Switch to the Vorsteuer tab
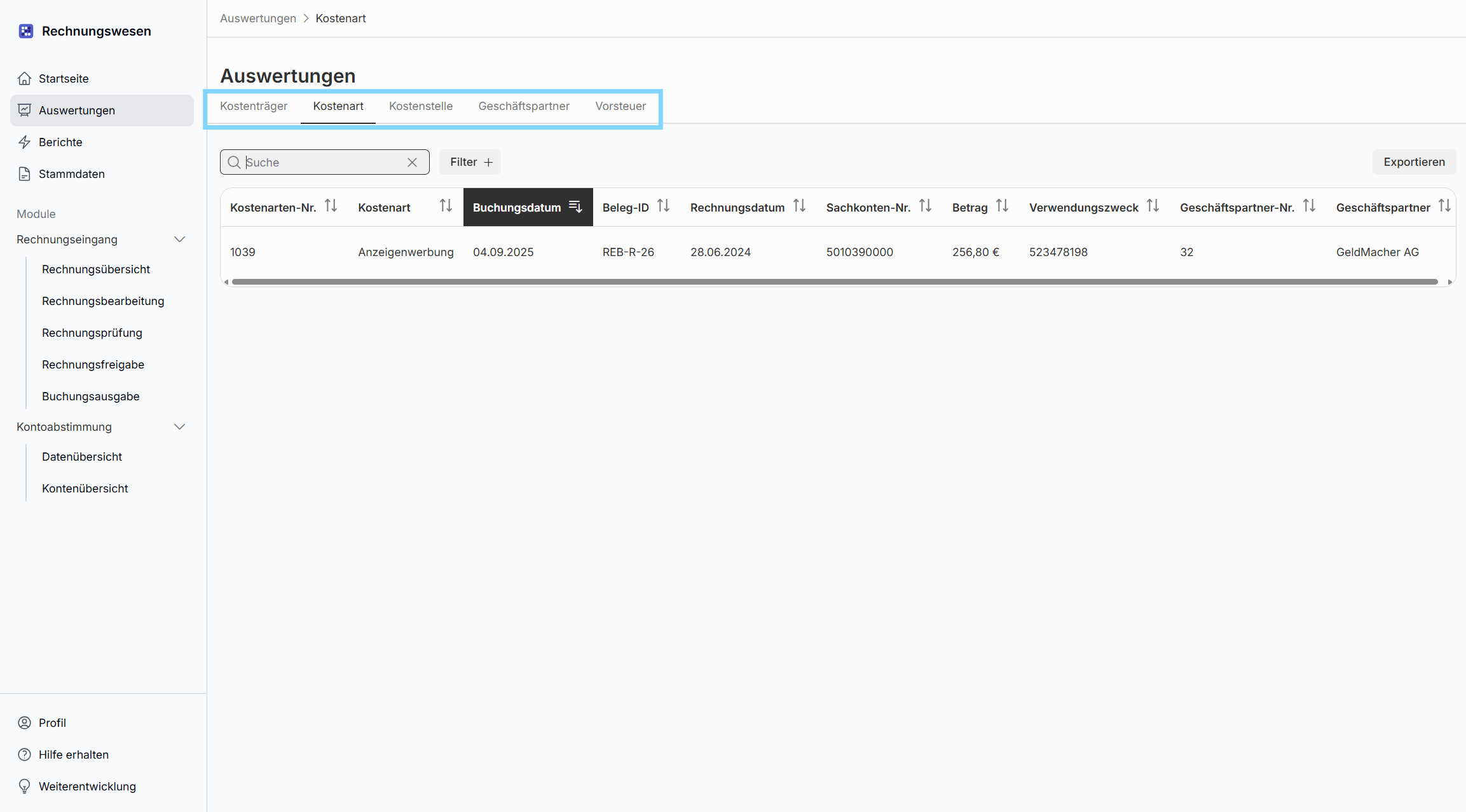This screenshot has width=1466, height=812. point(620,106)
